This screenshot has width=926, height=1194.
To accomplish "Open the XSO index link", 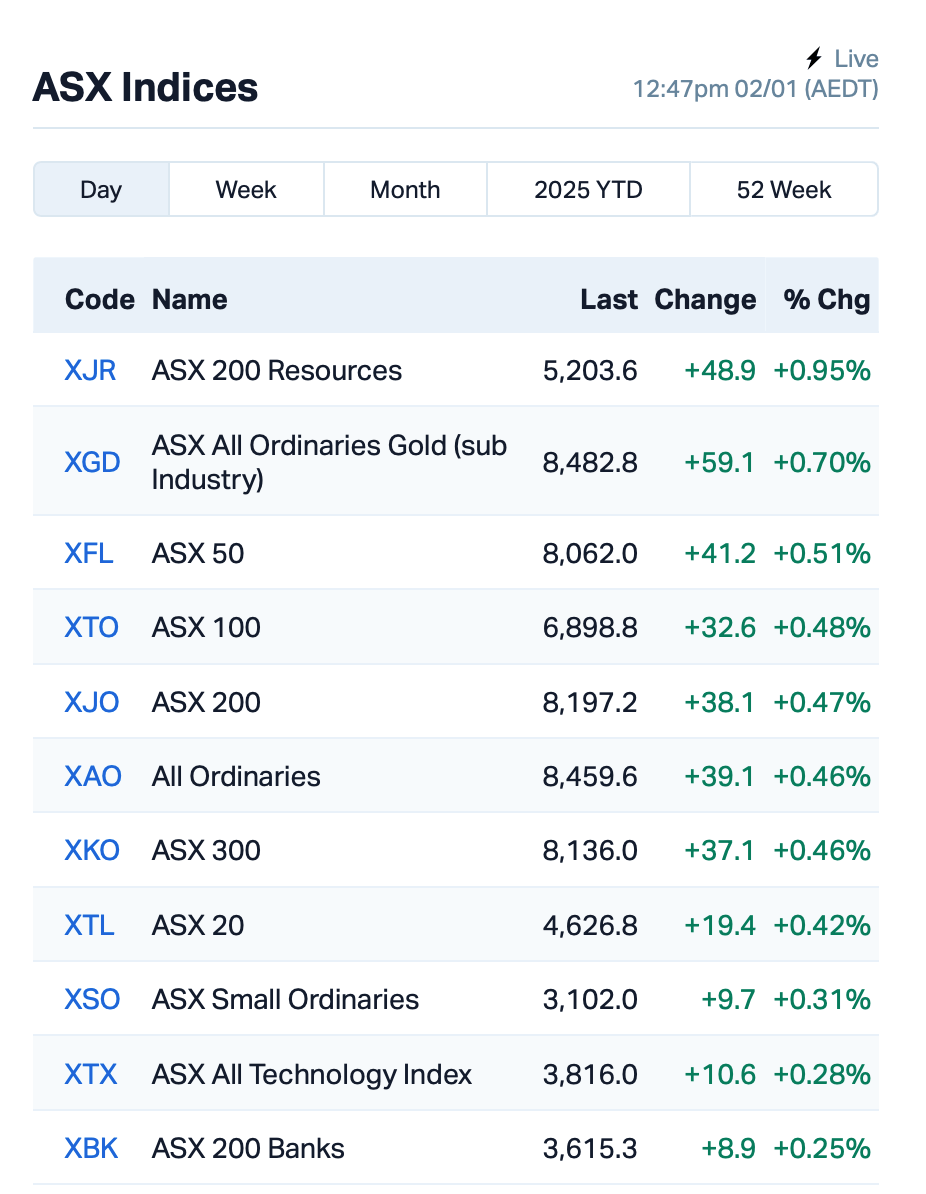I will (92, 999).
